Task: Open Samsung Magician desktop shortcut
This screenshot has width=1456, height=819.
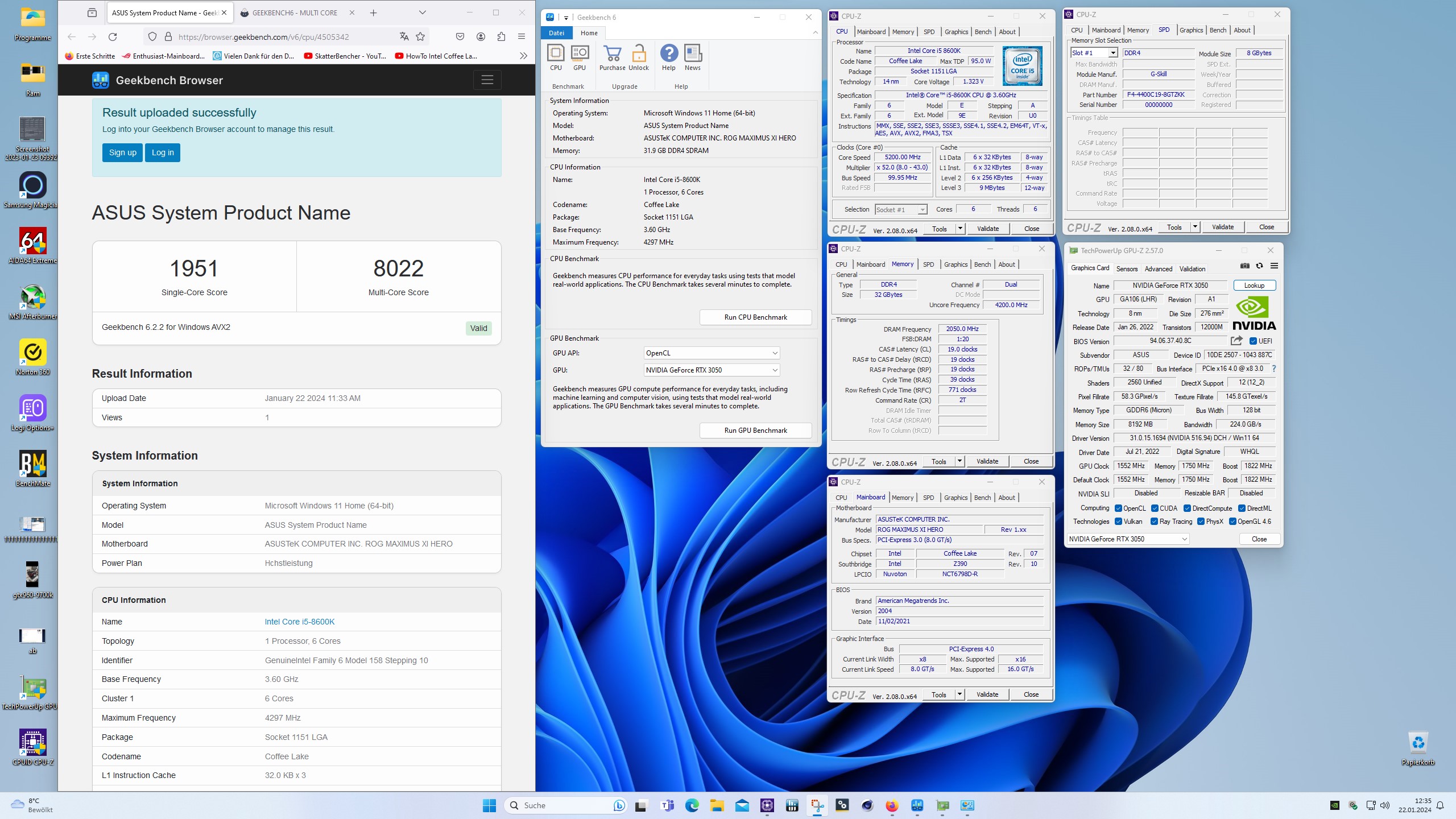Action: tap(33, 191)
